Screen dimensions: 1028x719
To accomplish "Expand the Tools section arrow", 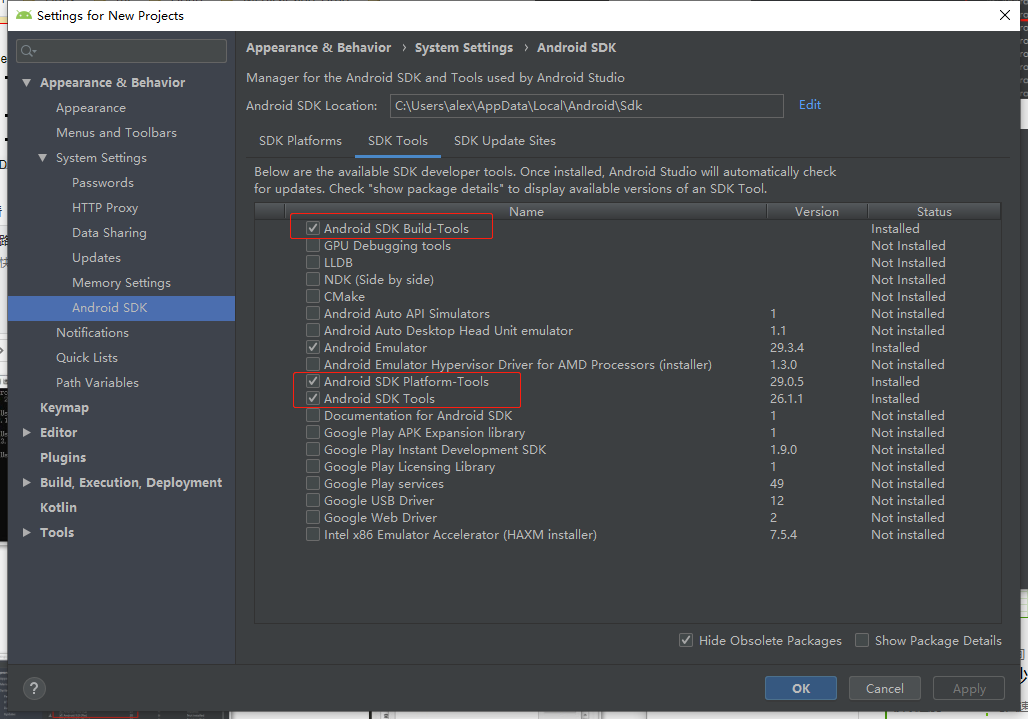I will 27,532.
